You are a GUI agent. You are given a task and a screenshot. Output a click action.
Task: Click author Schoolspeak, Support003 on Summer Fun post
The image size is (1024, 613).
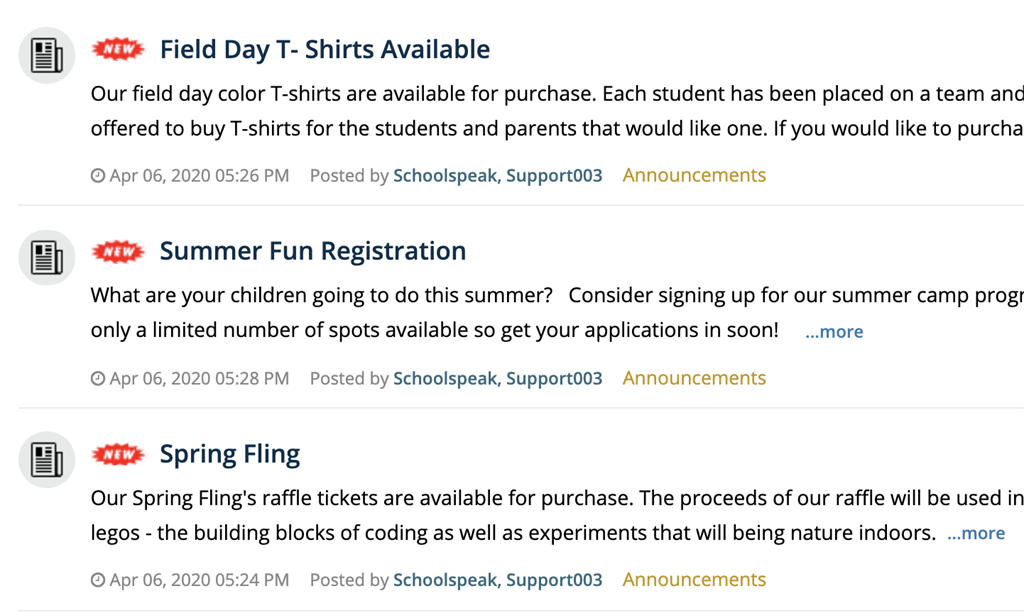pyautogui.click(x=497, y=379)
